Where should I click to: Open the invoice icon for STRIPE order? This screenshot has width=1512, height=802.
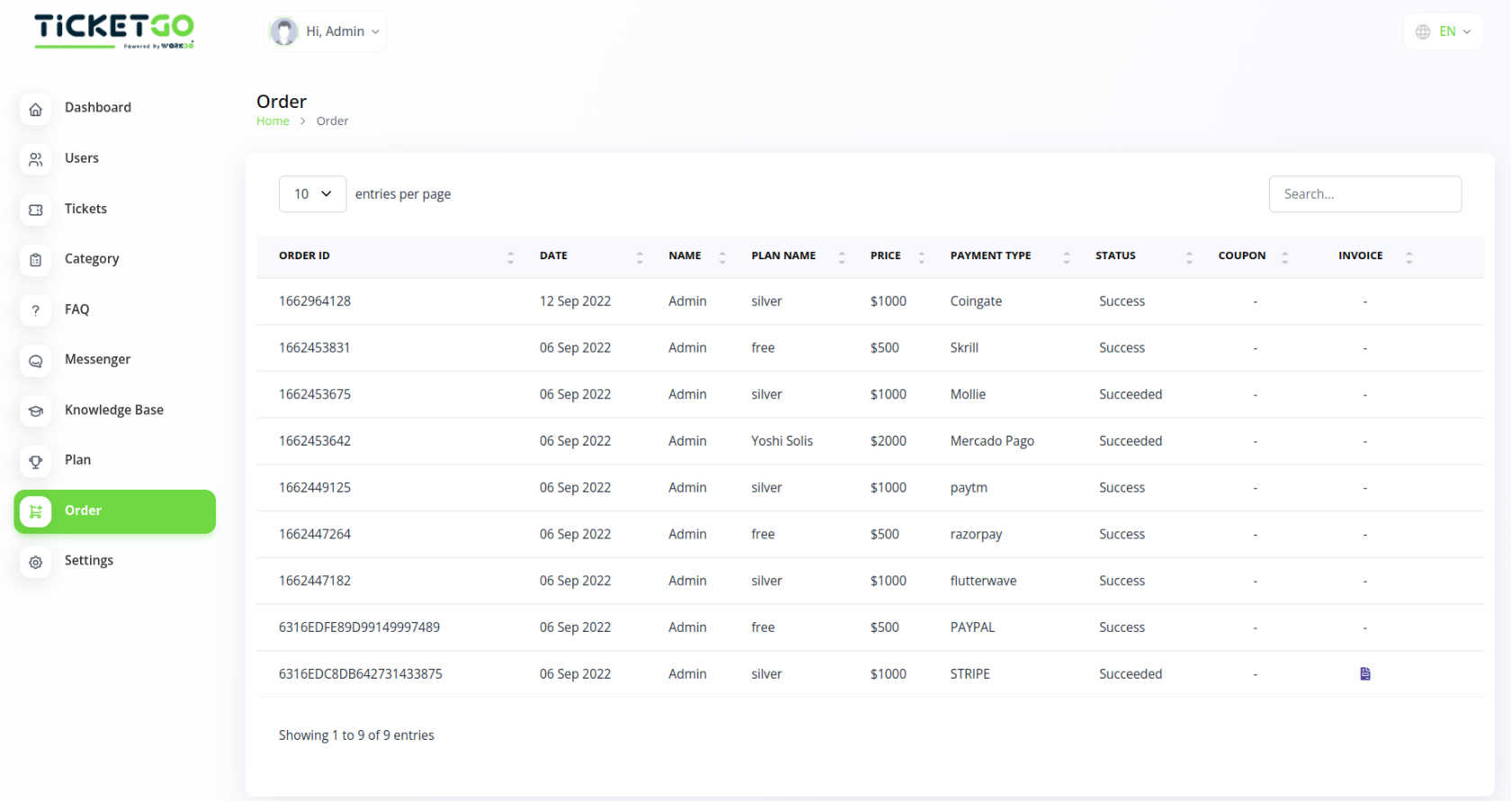[x=1364, y=674]
